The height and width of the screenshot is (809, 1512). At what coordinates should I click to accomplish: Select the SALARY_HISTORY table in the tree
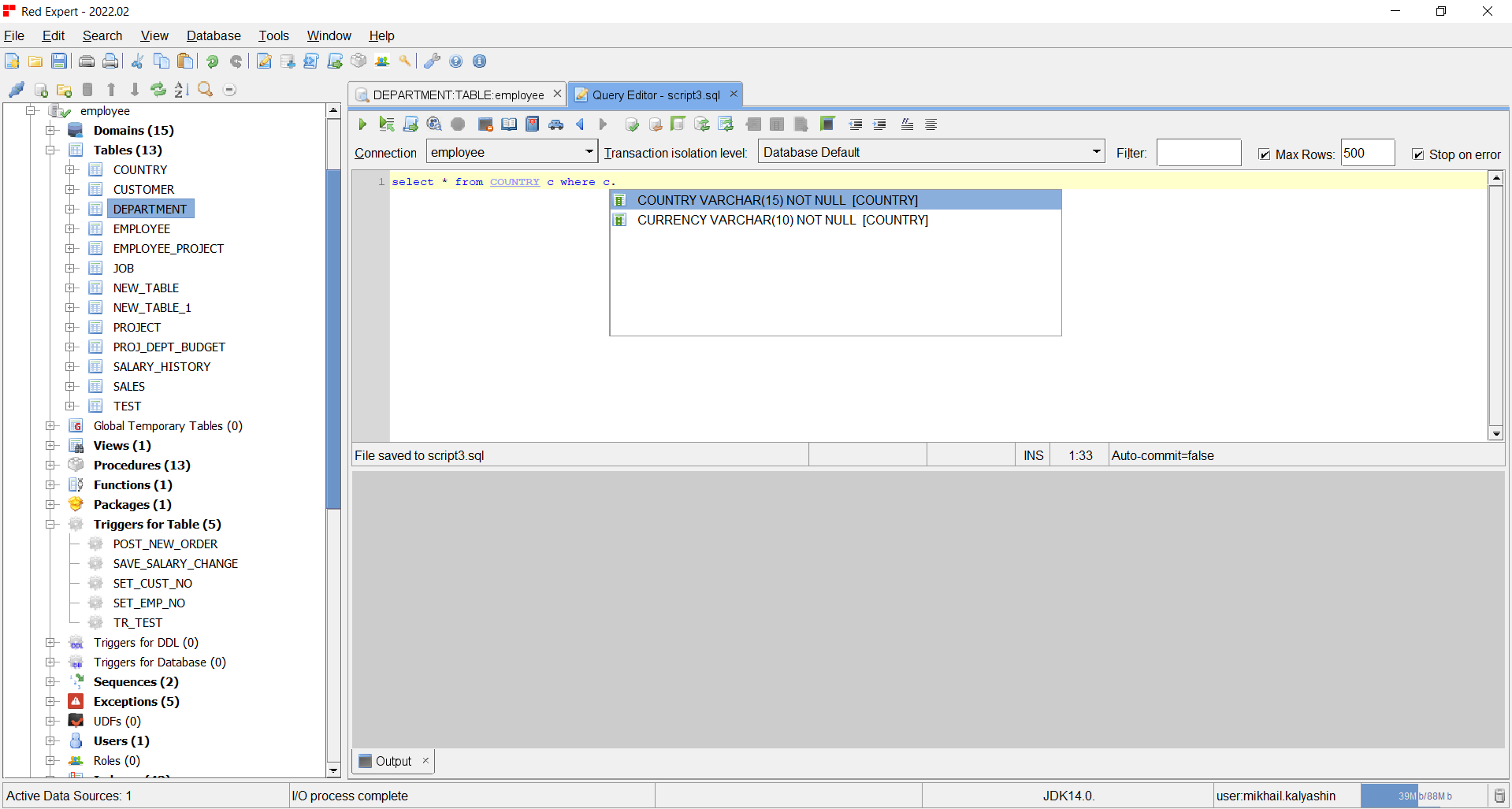pyautogui.click(x=162, y=367)
